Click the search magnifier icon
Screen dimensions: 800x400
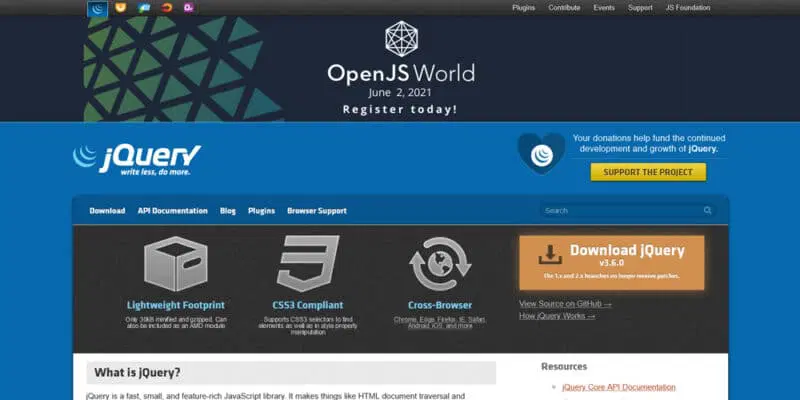coord(708,210)
